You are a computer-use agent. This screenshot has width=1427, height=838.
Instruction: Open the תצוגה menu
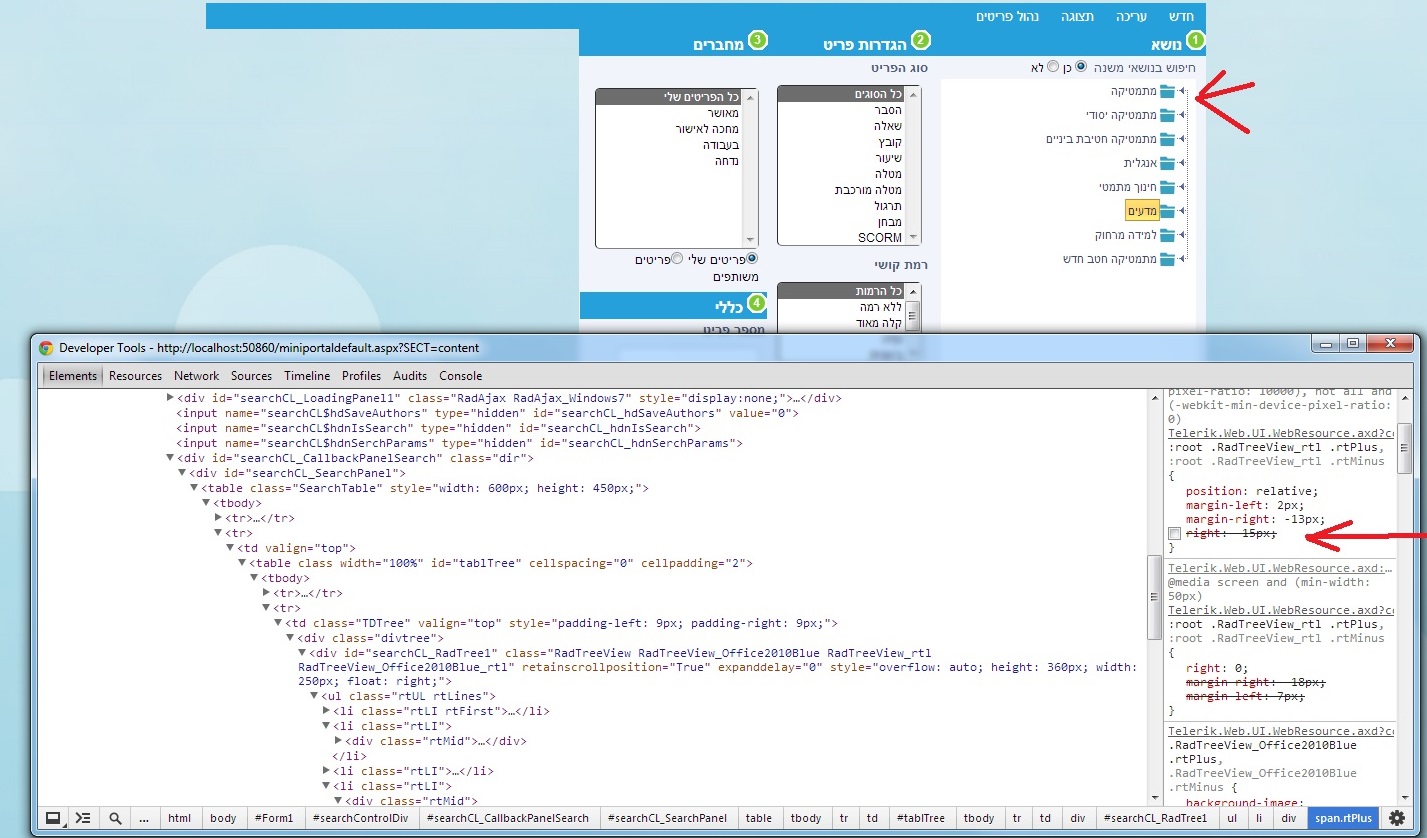coord(1077,16)
